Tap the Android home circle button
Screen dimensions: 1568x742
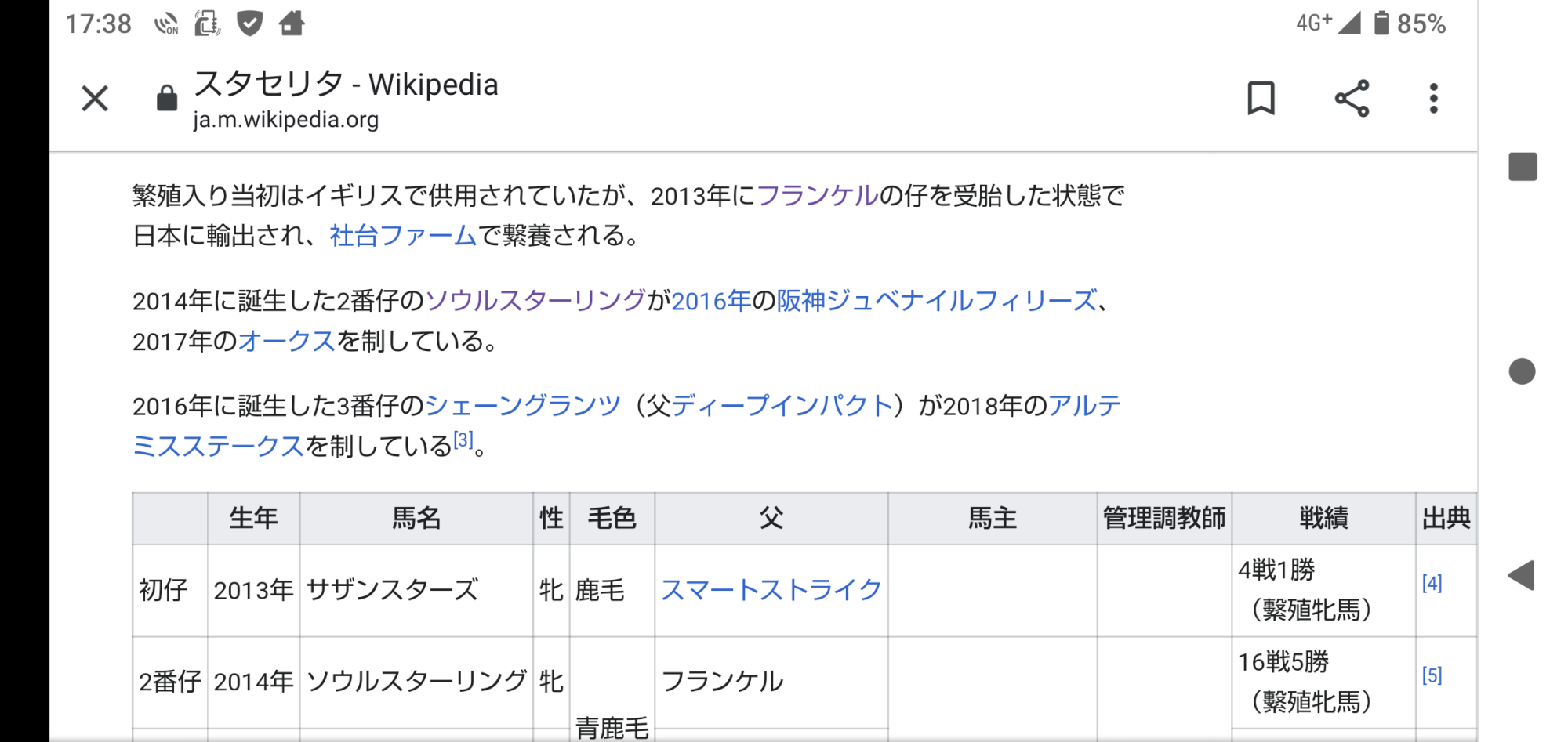point(1522,371)
